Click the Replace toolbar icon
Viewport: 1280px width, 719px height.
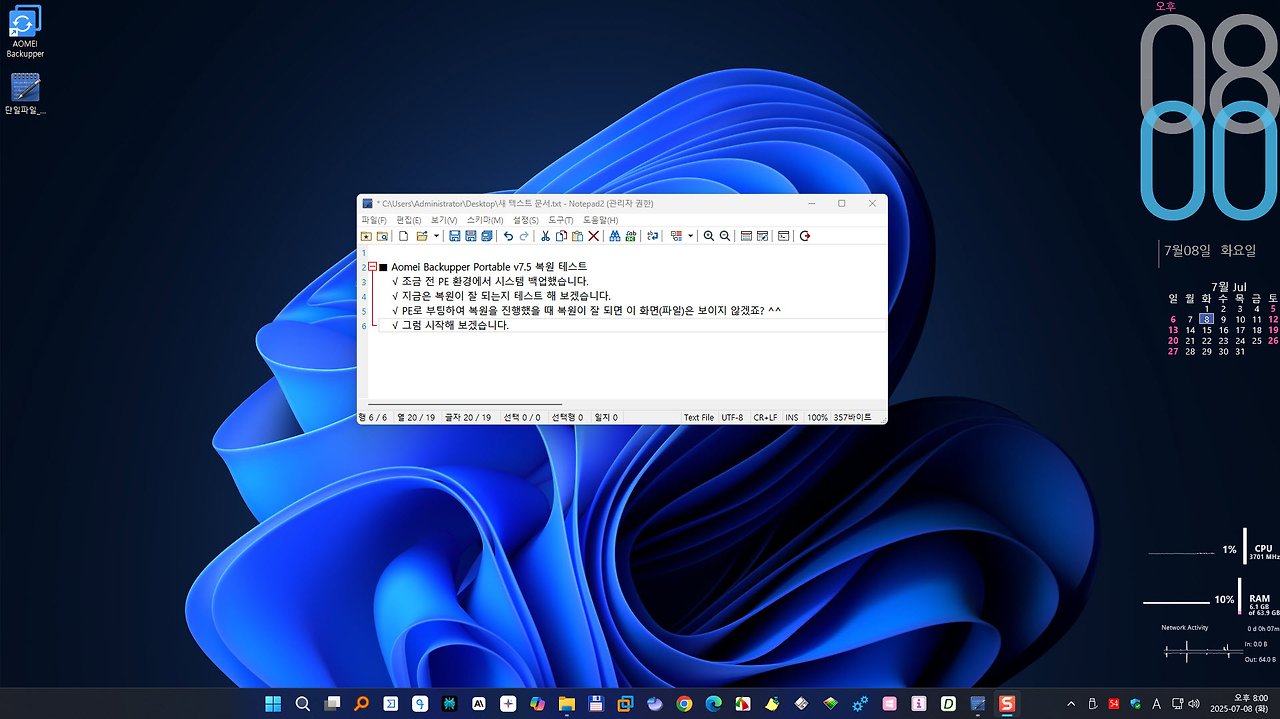631,236
